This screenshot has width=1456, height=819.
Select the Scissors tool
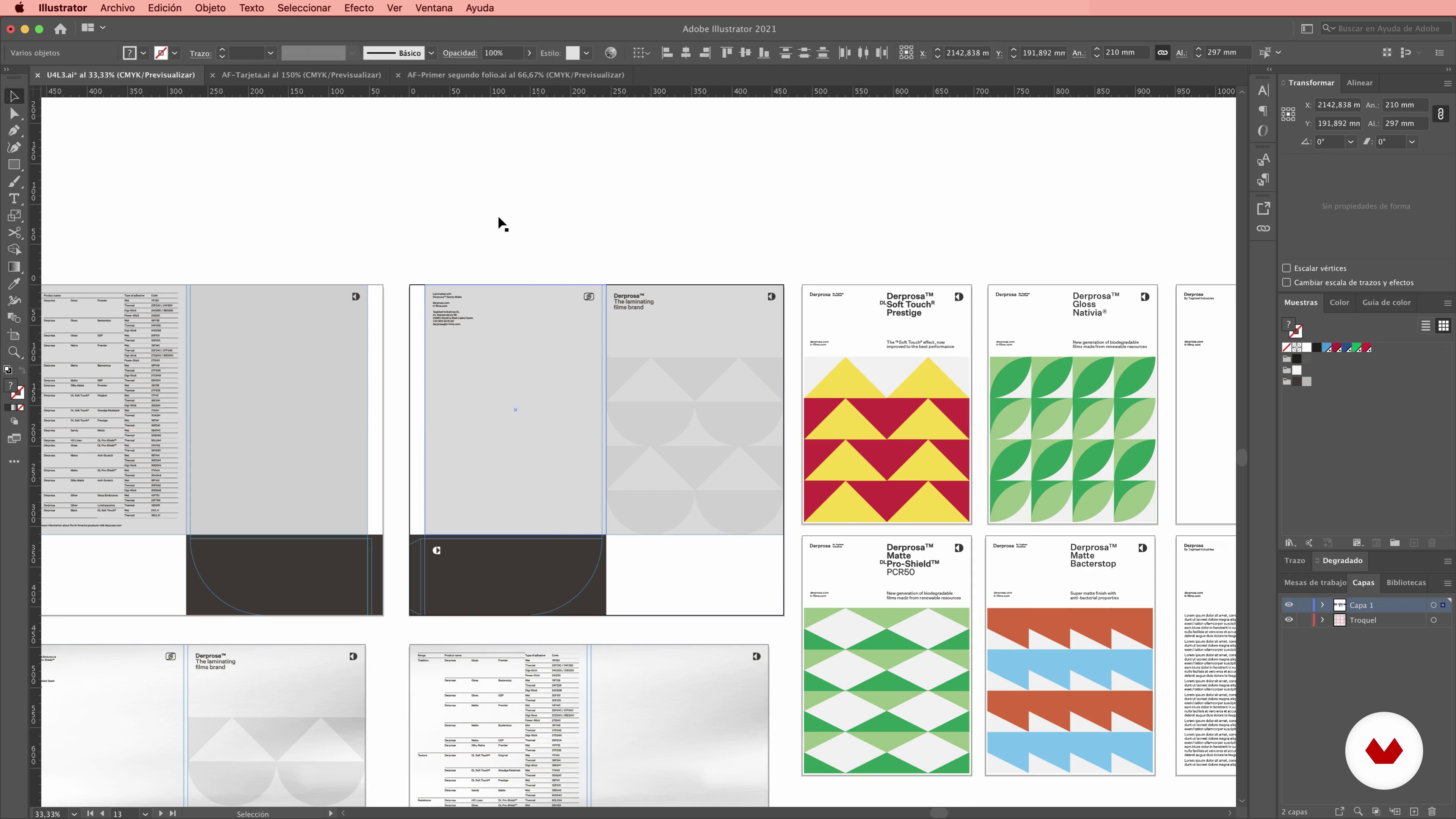click(x=14, y=232)
